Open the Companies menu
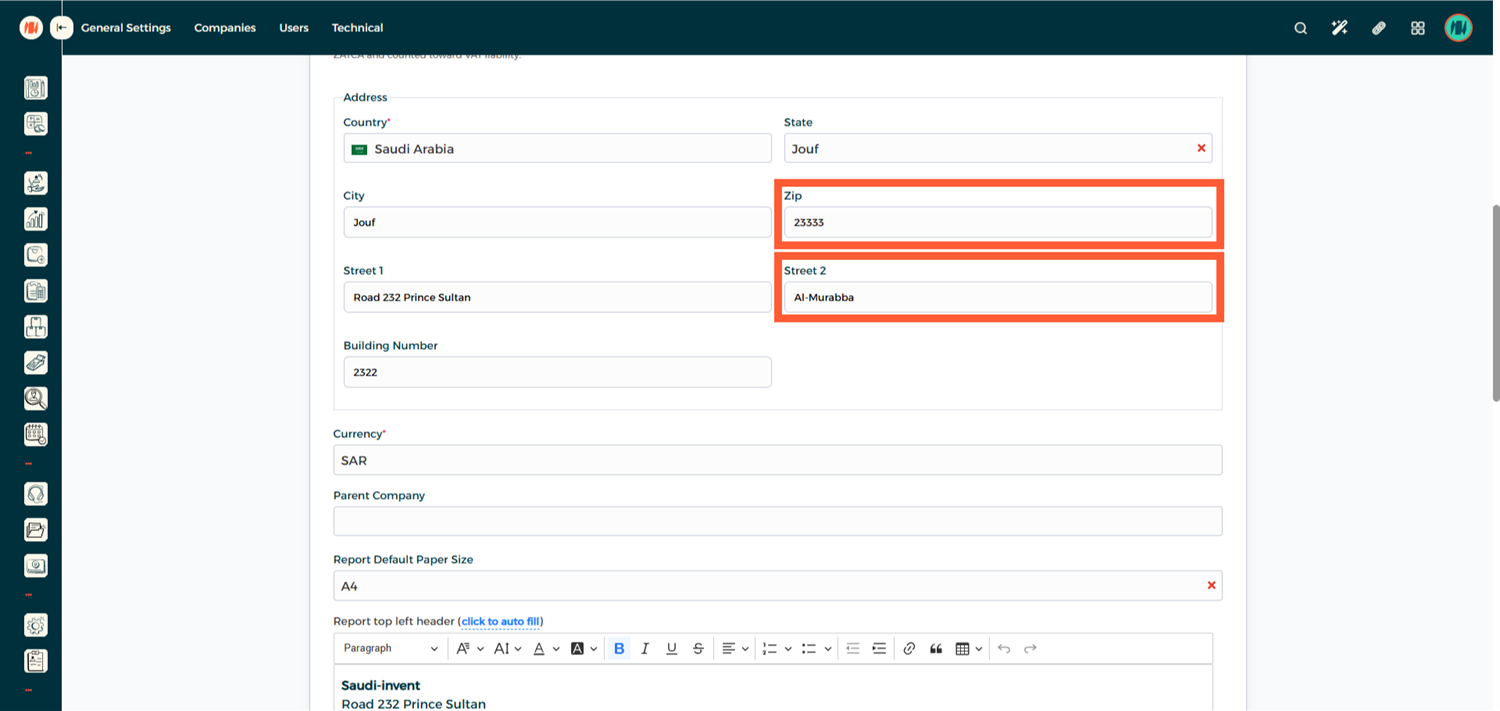 pos(225,28)
